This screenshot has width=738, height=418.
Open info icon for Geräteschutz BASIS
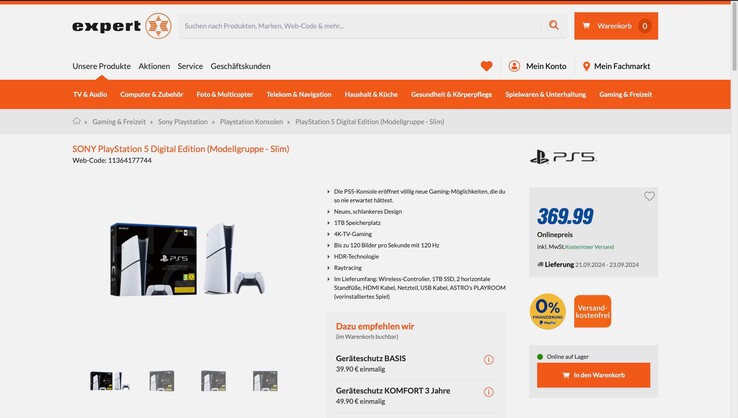pyautogui.click(x=489, y=360)
